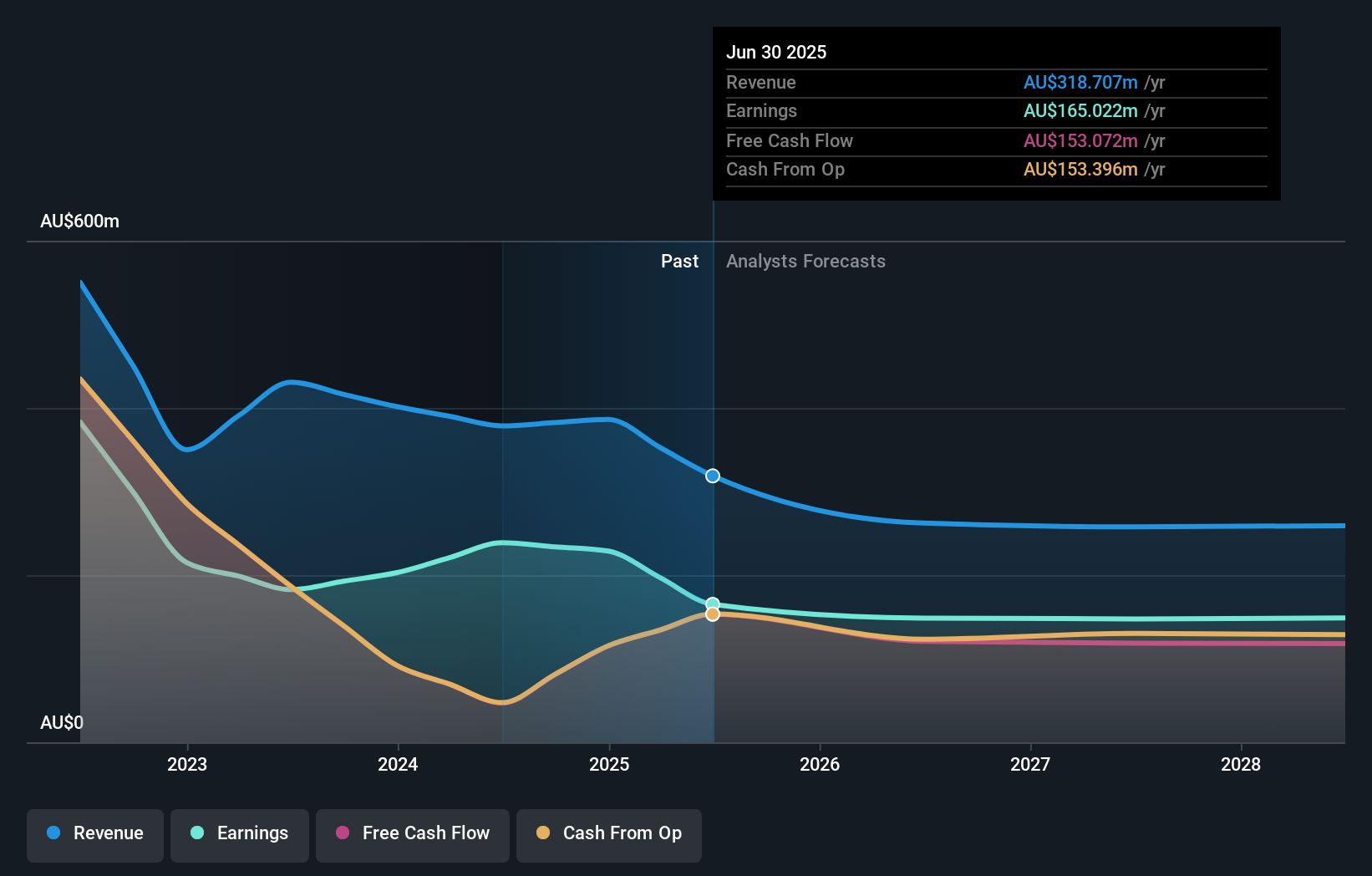Select the Earnings data point marker on chart

coord(712,604)
